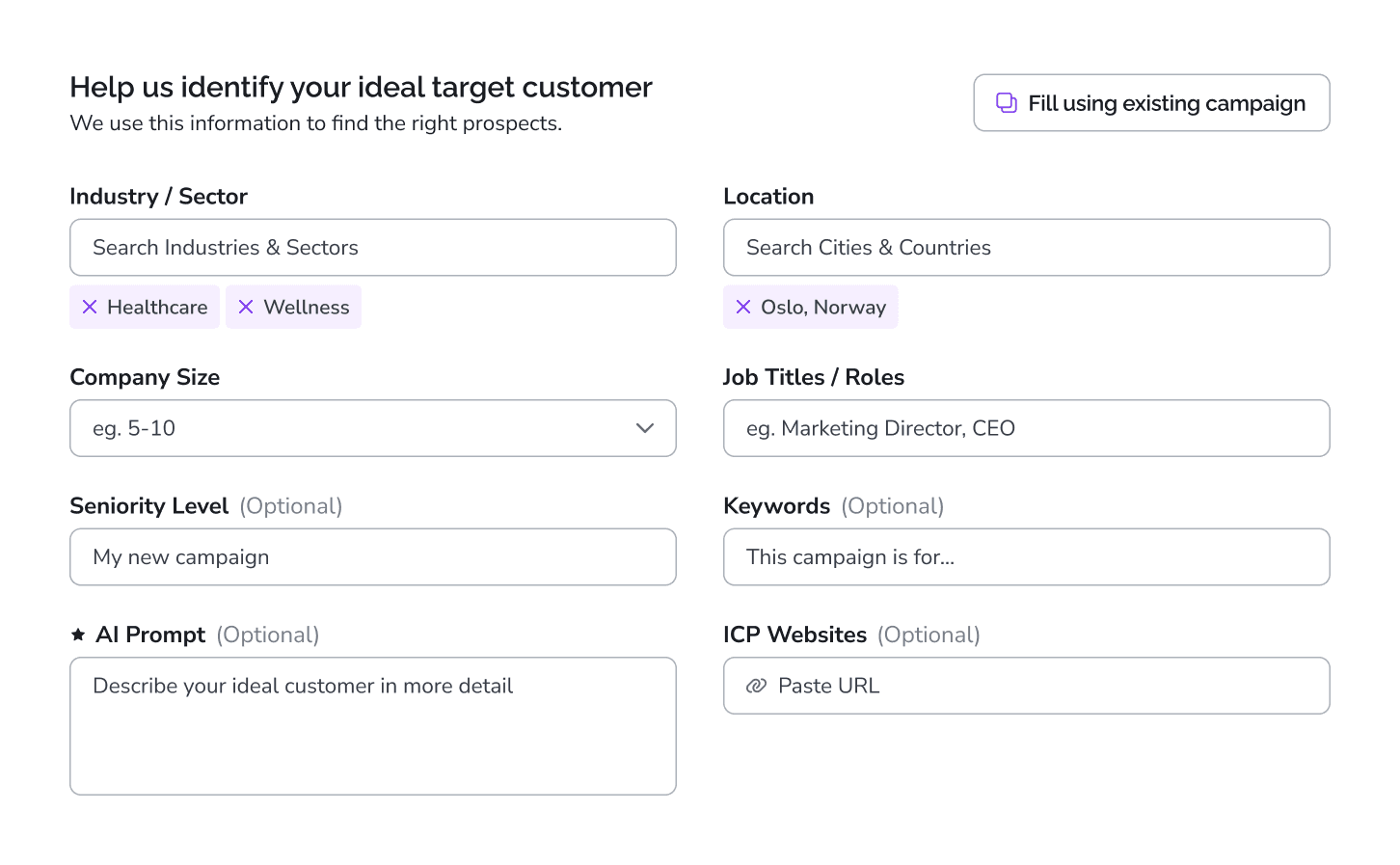The width and height of the screenshot is (1400, 865).
Task: Focus the Keywords optional input
Action: pyautogui.click(x=1026, y=557)
